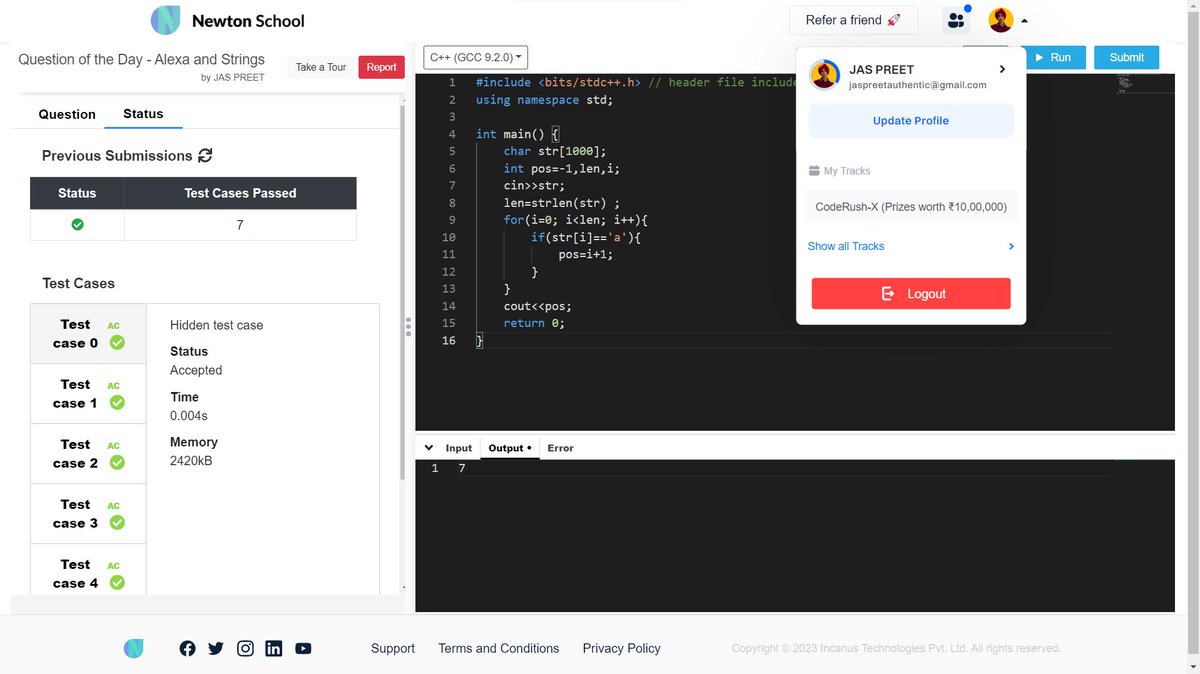Click the Newton School logo icon in the footer
1200x674 pixels.
tap(133, 648)
